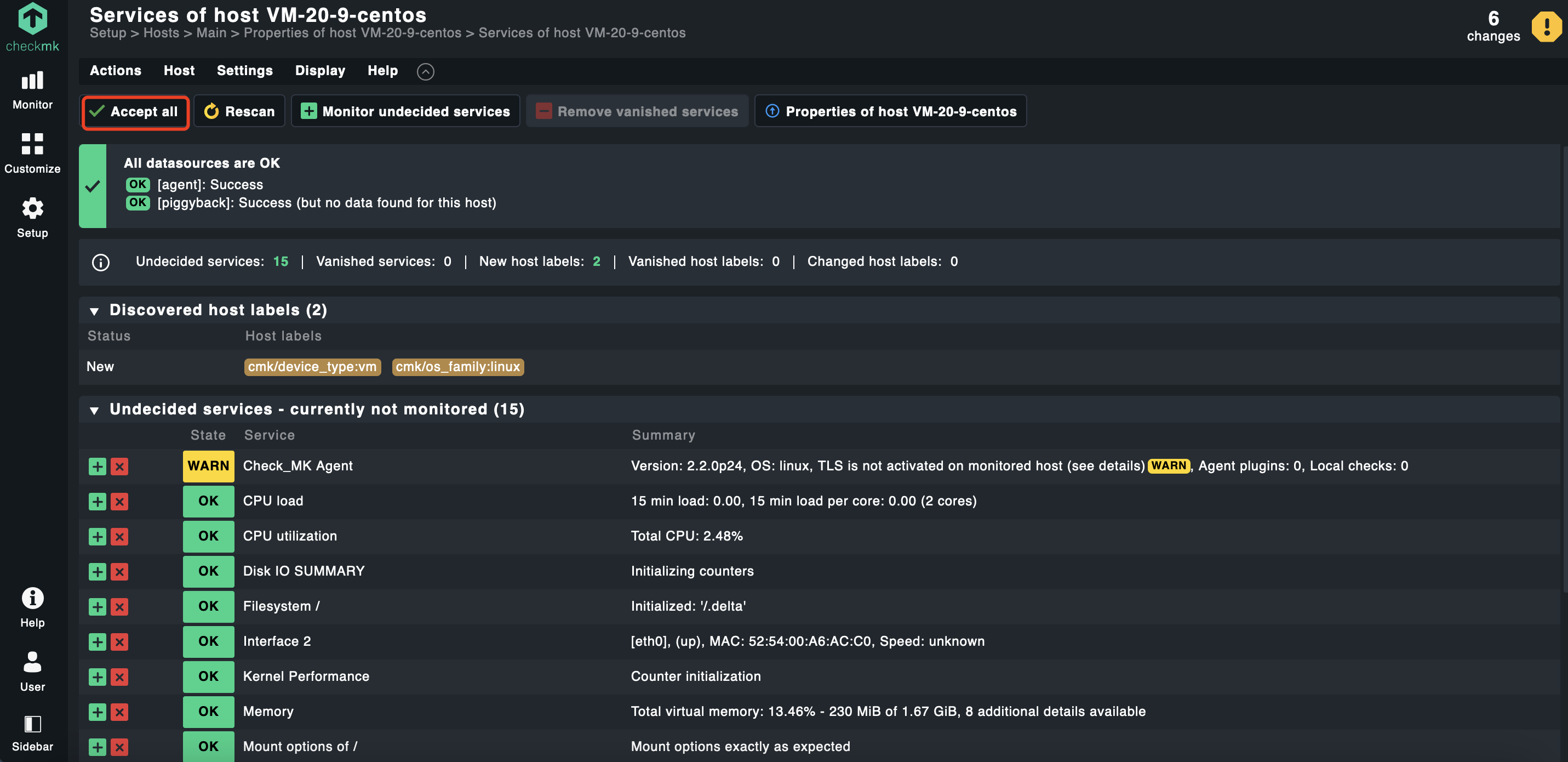Collapse the Discovered host labels section

tap(94, 311)
